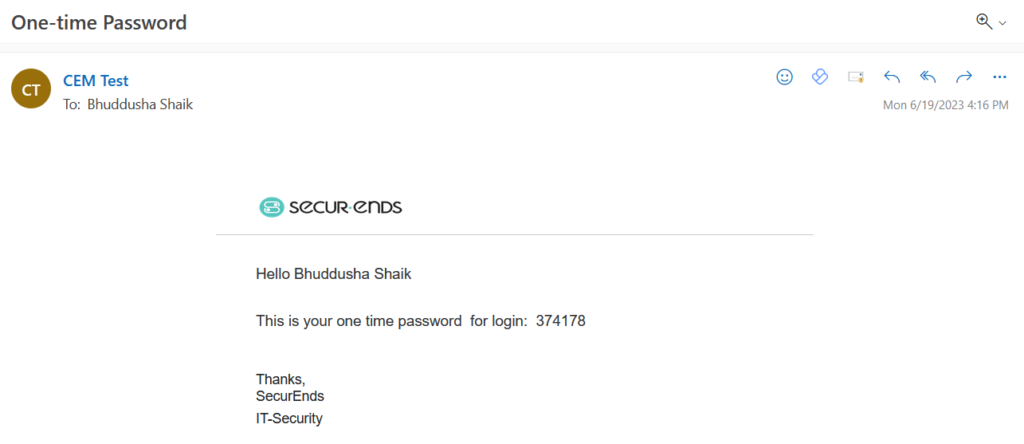
Task: Click the Hello Bhuddusha Shaik greeting line
Action: [334, 274]
